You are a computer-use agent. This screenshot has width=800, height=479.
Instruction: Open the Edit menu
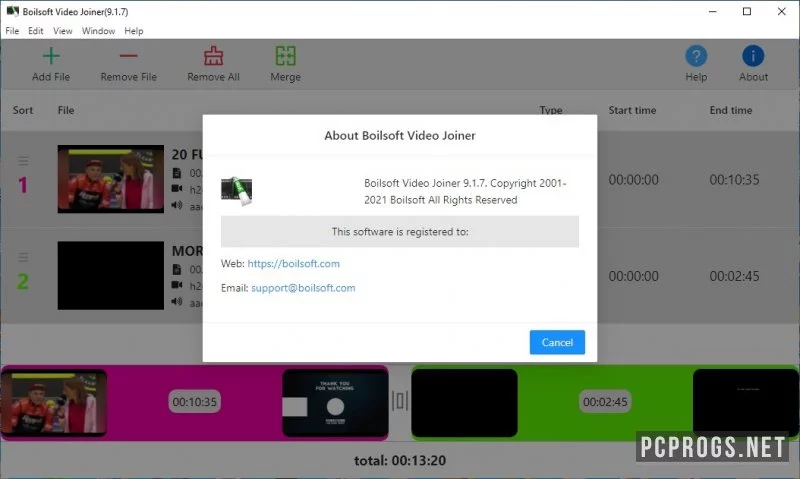tap(36, 31)
